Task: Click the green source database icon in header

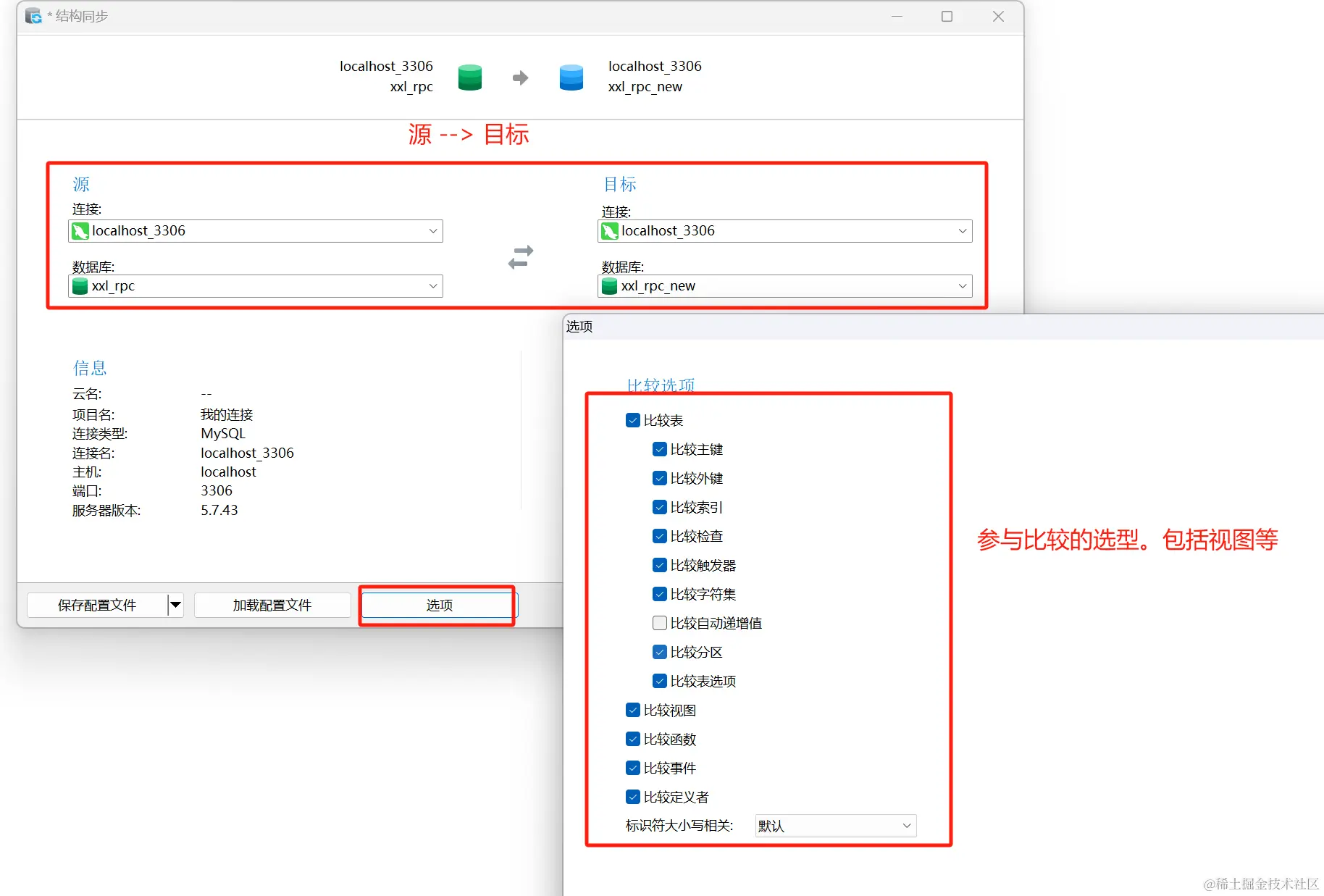Action: (469, 78)
